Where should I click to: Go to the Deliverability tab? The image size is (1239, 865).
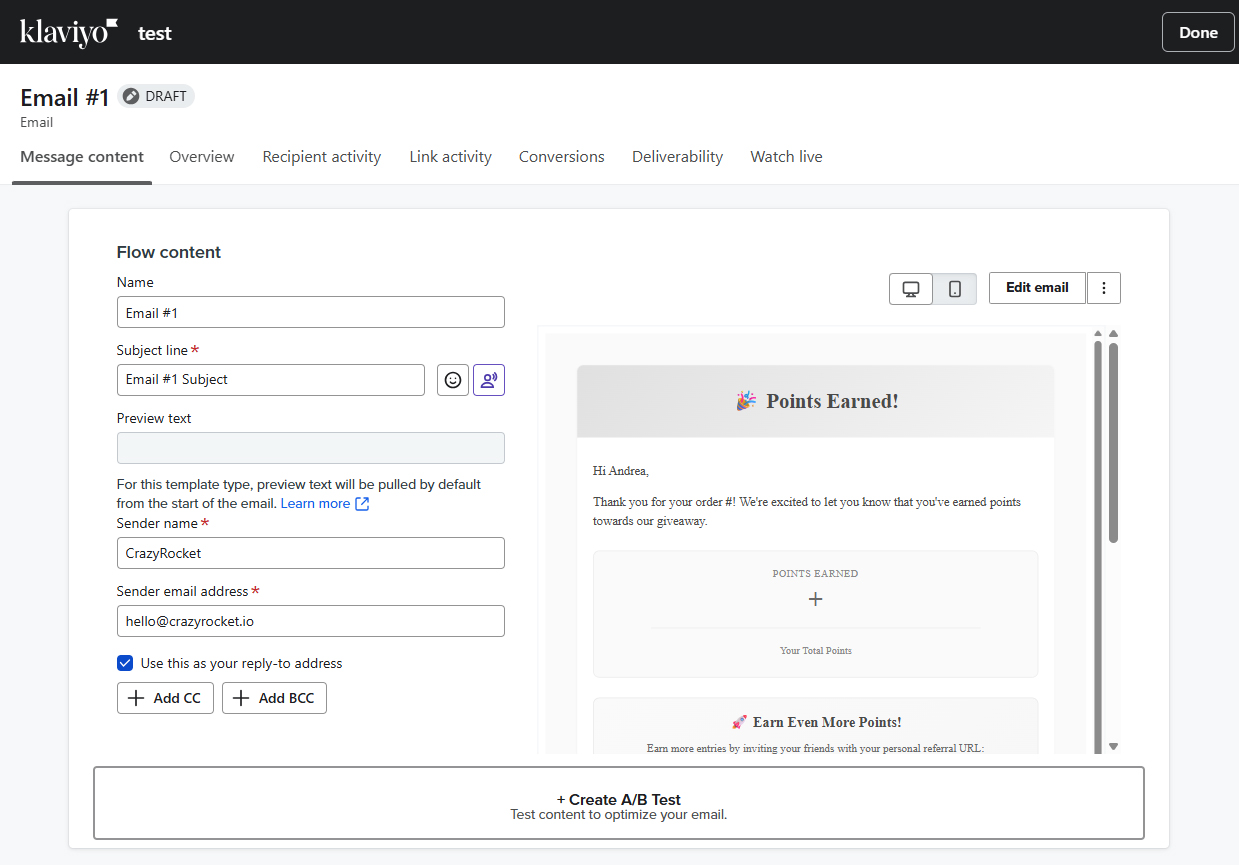coord(677,157)
